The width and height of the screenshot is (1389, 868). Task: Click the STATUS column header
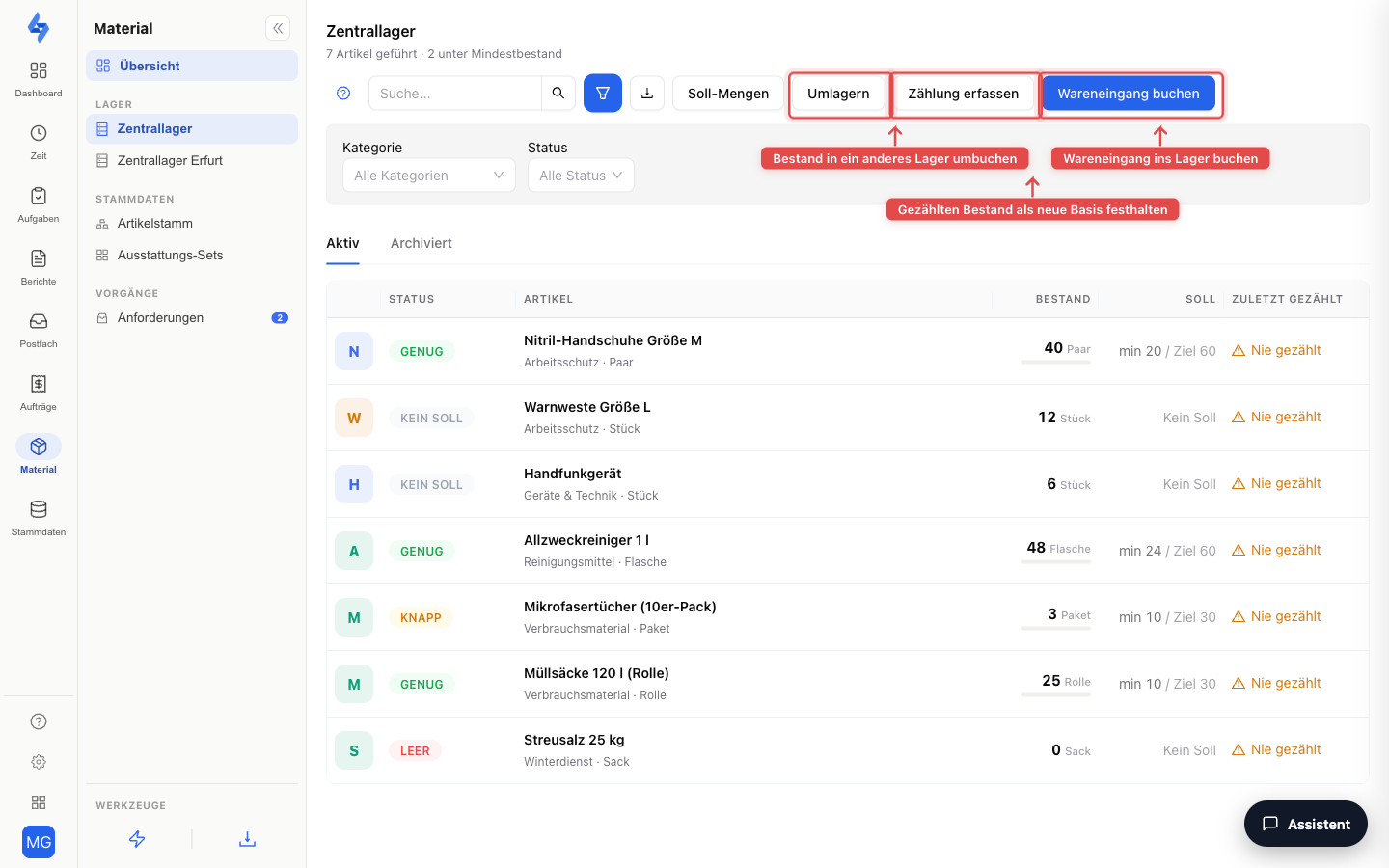[412, 299]
